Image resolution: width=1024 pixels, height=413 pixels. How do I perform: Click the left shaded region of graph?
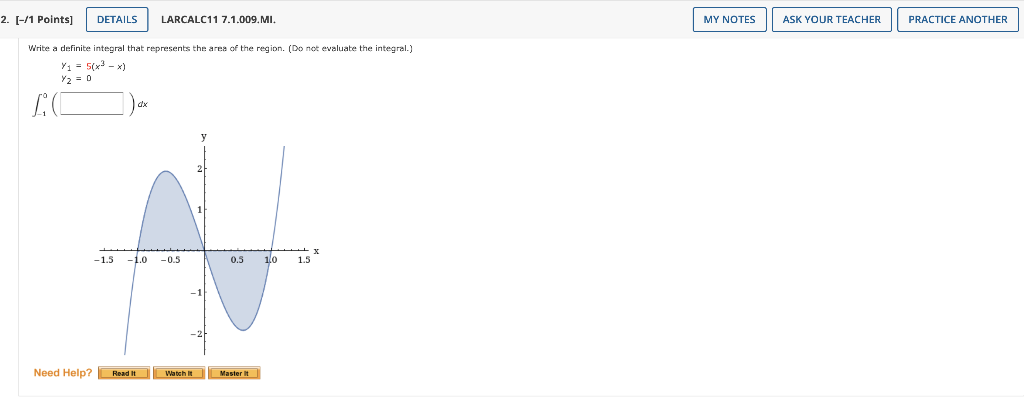[167, 219]
